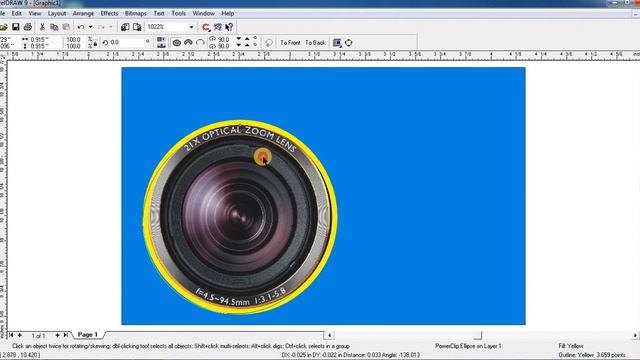
Task: Click the Undo arrow icon
Action: pyautogui.click(x=81, y=27)
